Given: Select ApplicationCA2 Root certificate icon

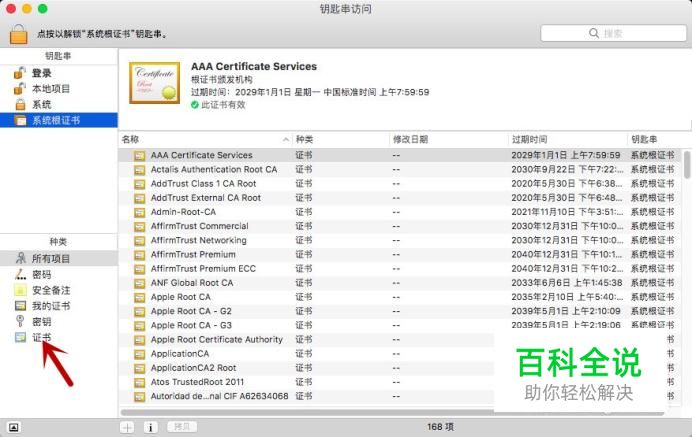Looking at the screenshot, I should [x=139, y=368].
